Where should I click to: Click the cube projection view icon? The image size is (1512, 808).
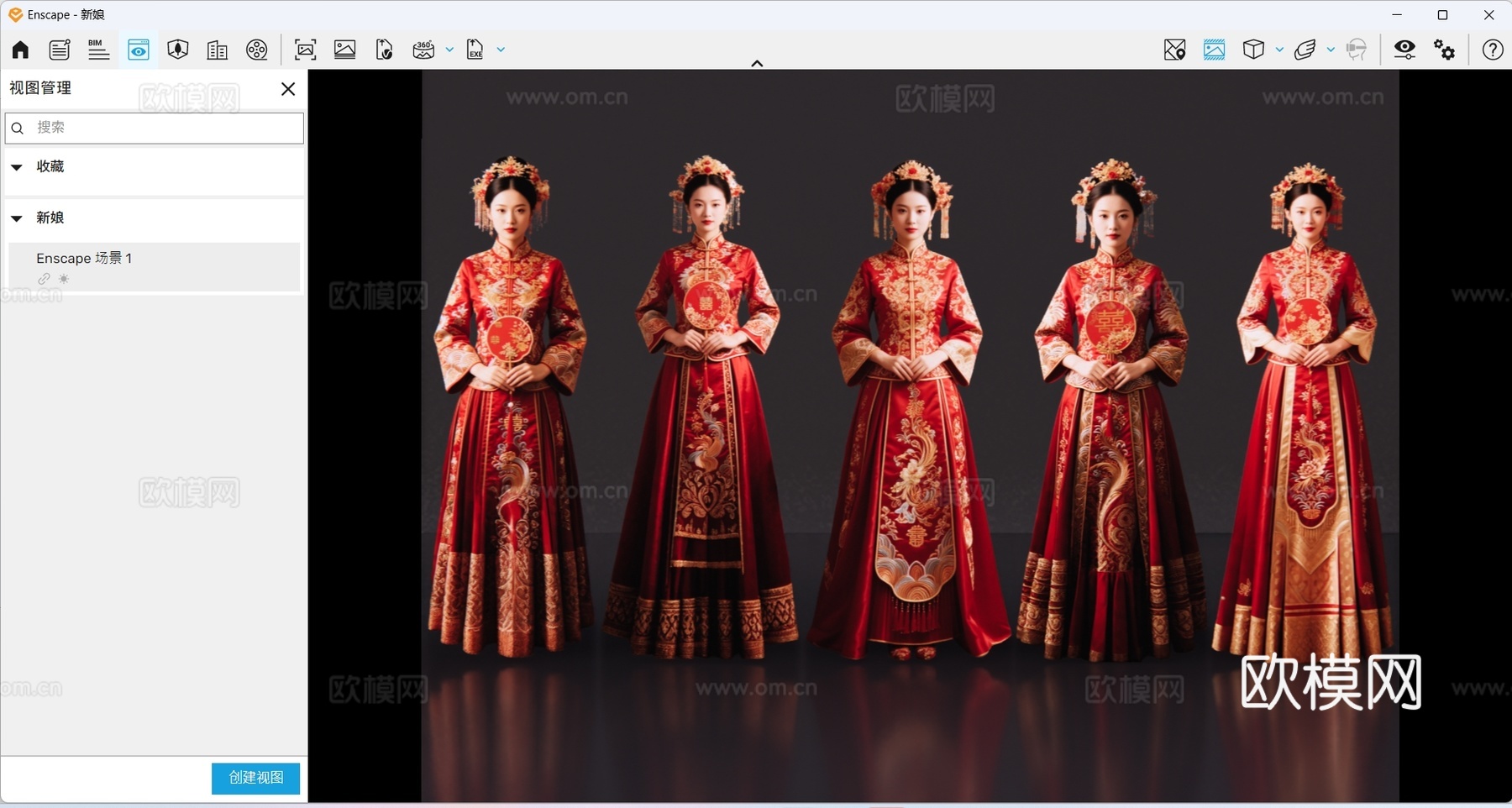coord(1253,50)
